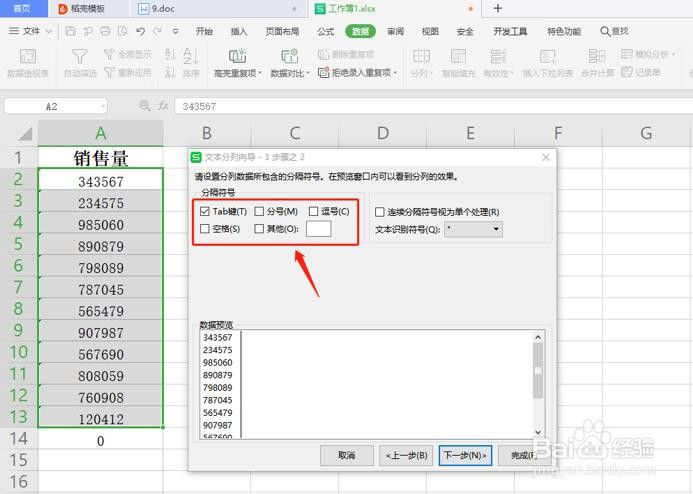The height and width of the screenshot is (494, 693).
Task: Enable 连续分隔符号视为单个处理(R) checkbox
Action: 379,212
